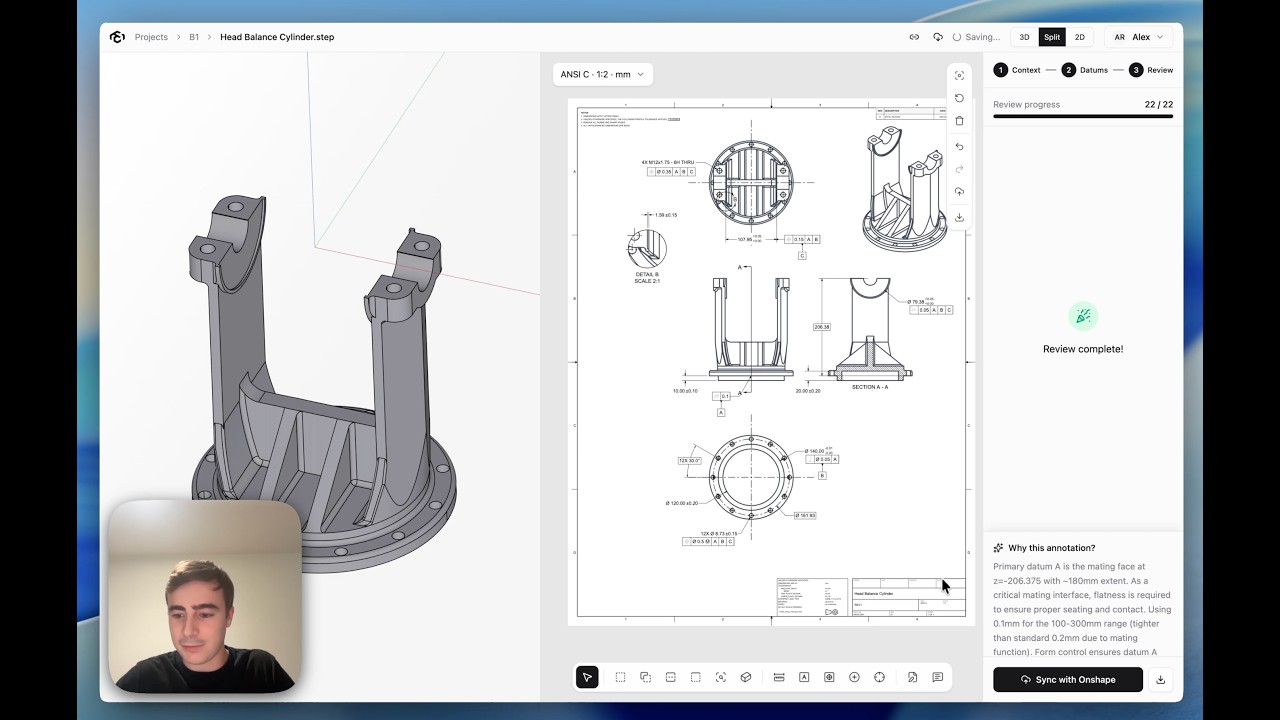The image size is (1280, 720).
Task: Click the Saving... status indicator
Action: point(976,37)
